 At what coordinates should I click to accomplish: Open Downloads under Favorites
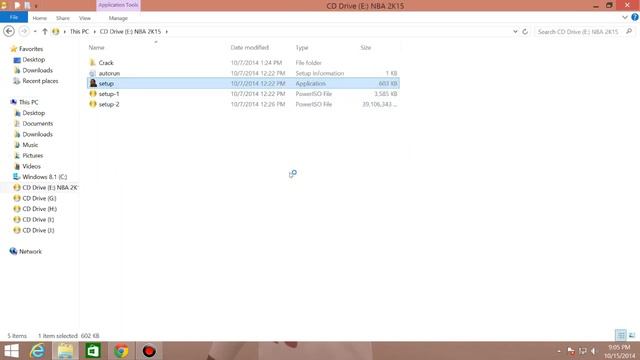tap(38, 70)
